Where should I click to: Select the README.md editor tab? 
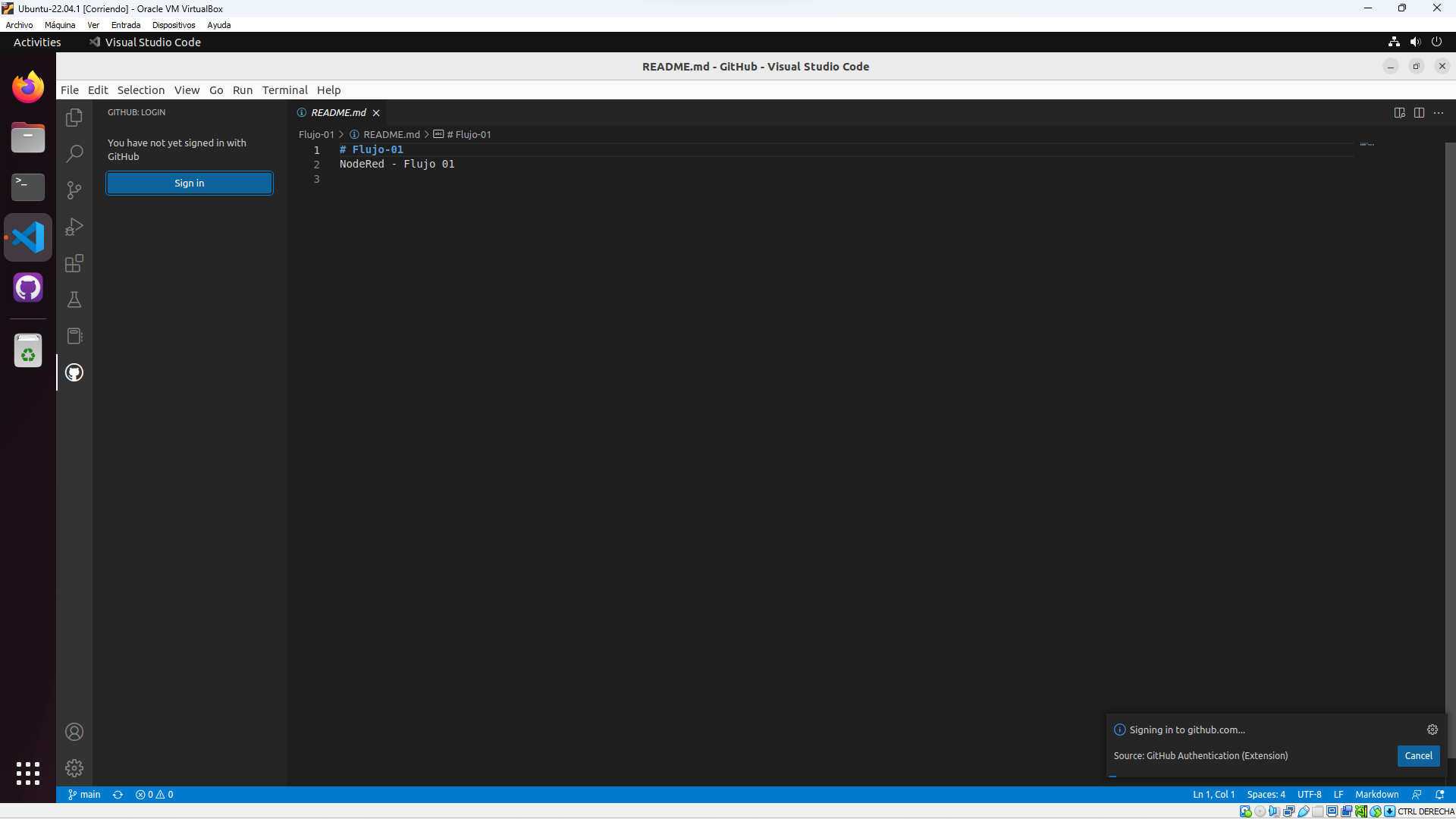coord(338,112)
